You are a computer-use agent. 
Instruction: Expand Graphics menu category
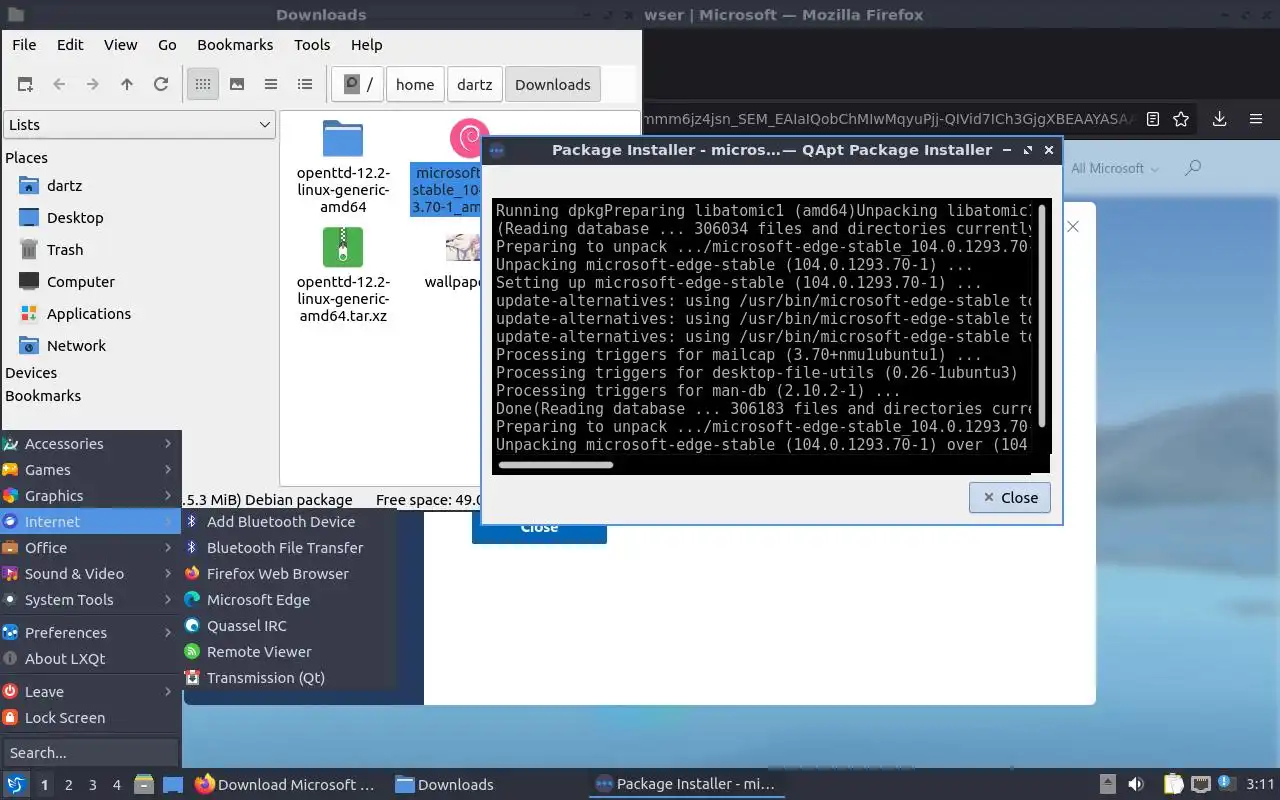pyautogui.click(x=90, y=495)
